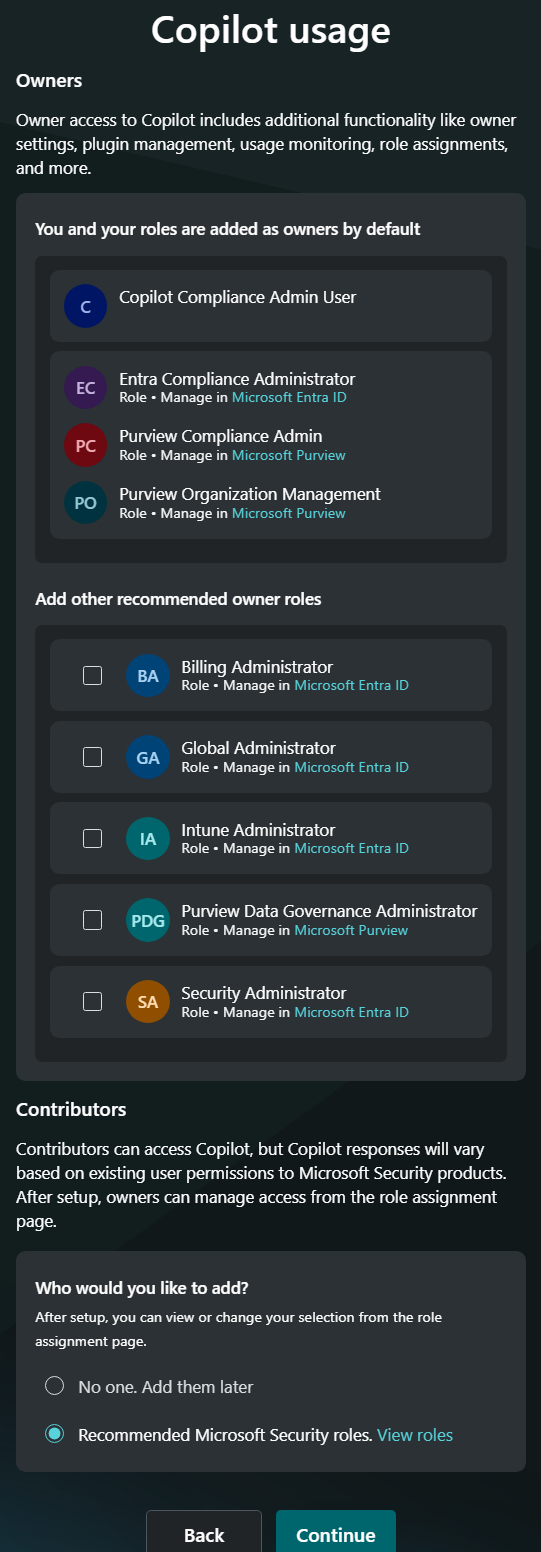
Task: Click the EC Entra Compliance Administrator avatar
Action: (85, 388)
